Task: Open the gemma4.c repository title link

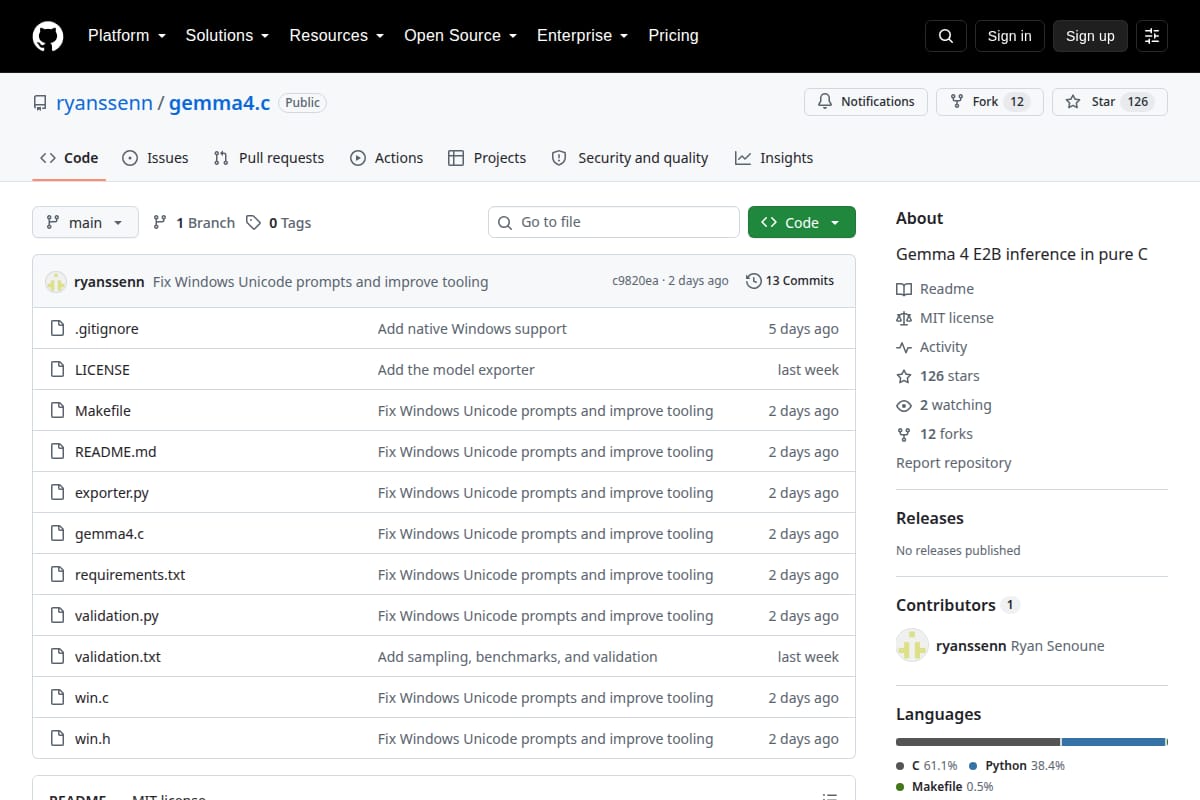Action: (220, 103)
